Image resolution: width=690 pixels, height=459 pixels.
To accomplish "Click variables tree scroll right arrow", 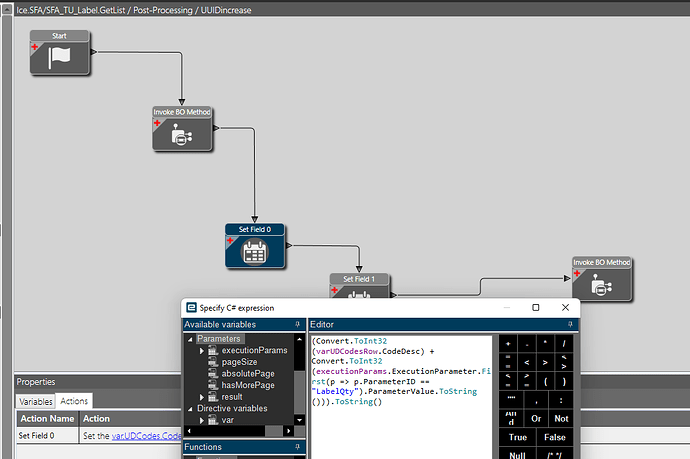I will 289,431.
